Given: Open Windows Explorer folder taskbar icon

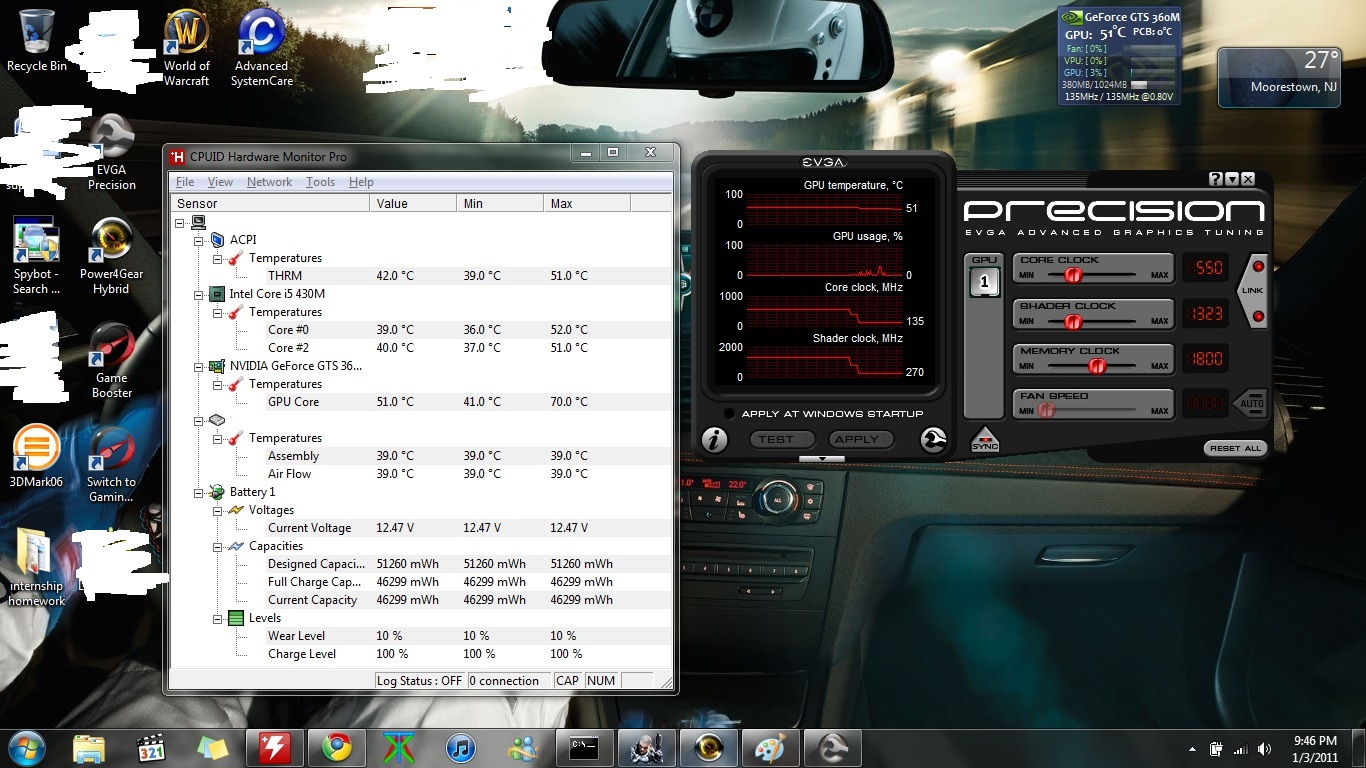Looking at the screenshot, I should pos(88,748).
